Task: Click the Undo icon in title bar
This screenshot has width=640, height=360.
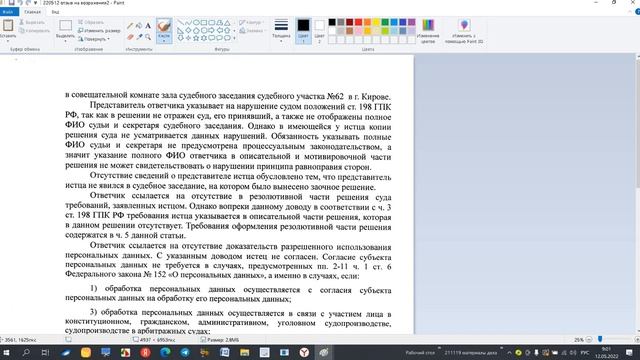Action: pos(20,3)
